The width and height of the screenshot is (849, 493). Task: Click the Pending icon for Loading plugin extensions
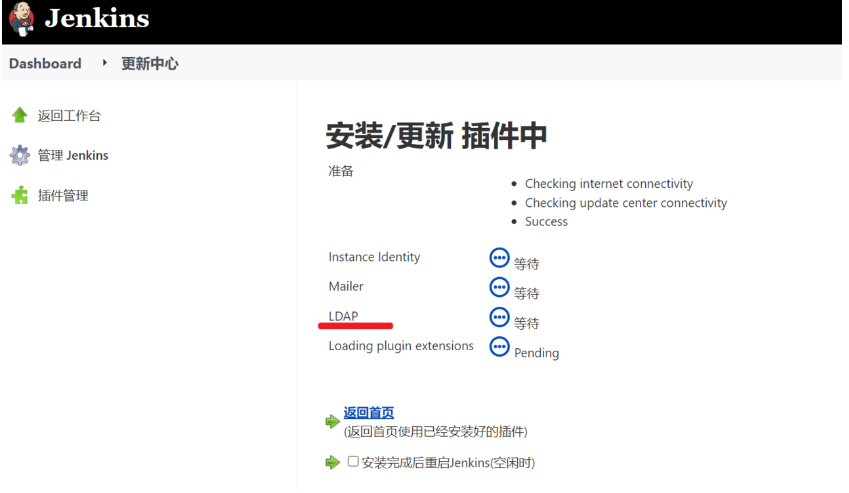[x=499, y=347]
